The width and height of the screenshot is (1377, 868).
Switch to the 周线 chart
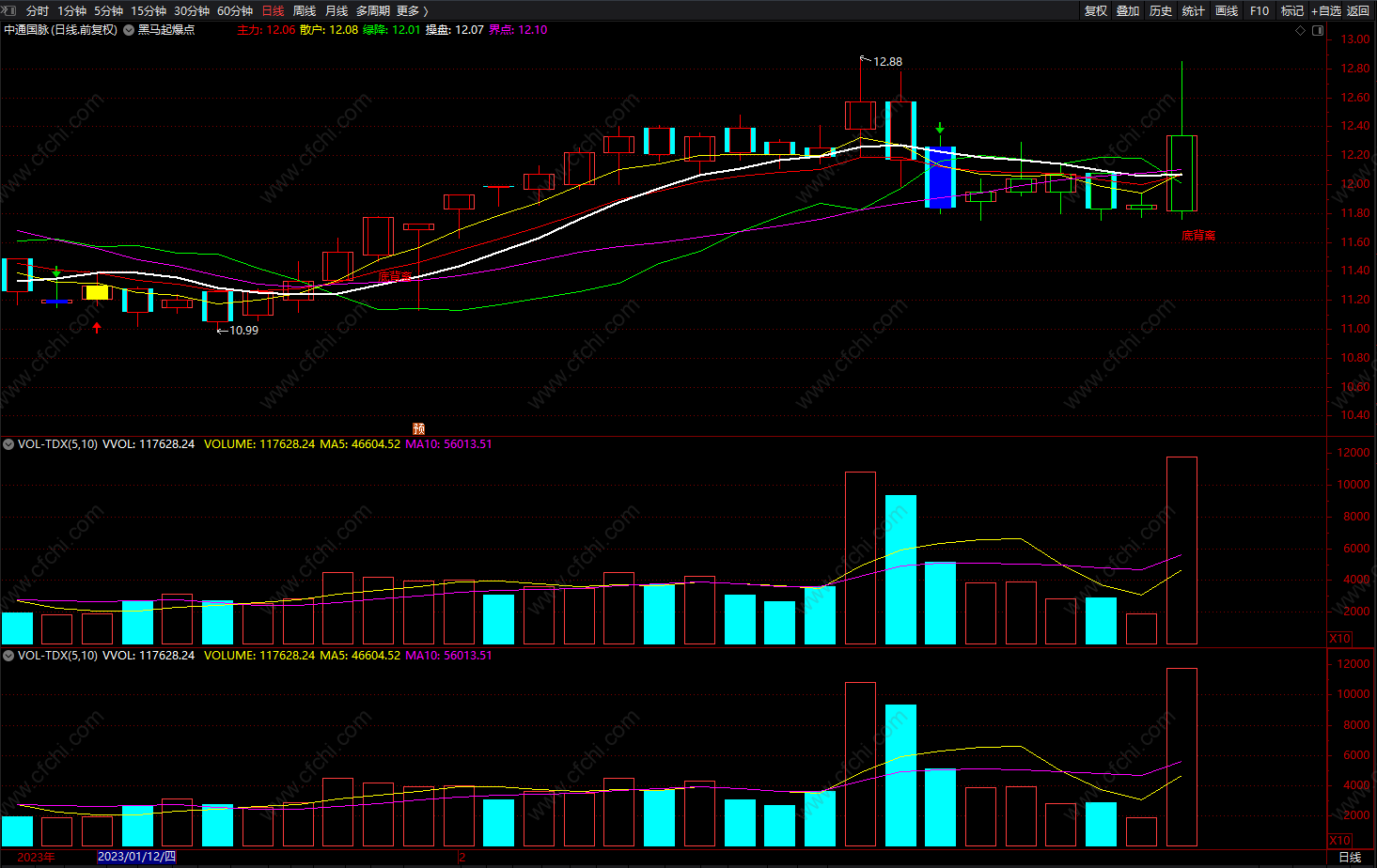click(305, 10)
